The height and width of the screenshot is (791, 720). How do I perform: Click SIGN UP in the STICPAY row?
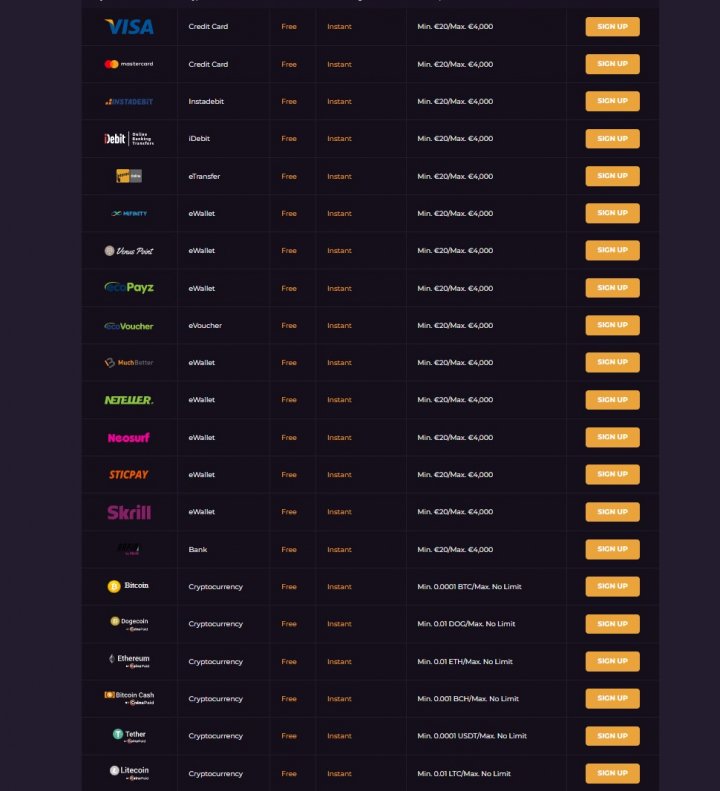tap(612, 474)
